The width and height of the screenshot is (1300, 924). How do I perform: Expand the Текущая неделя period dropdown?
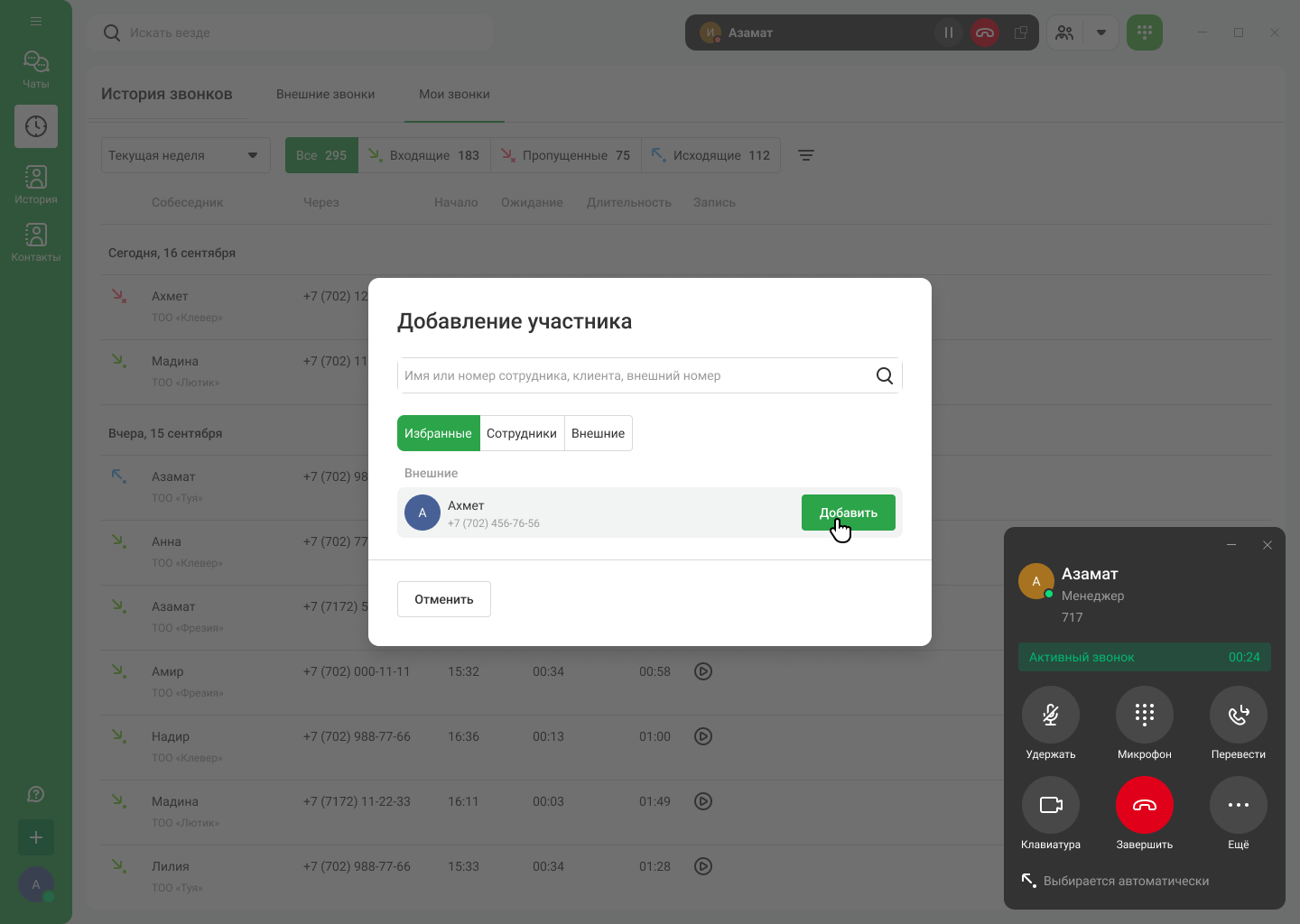click(x=185, y=155)
